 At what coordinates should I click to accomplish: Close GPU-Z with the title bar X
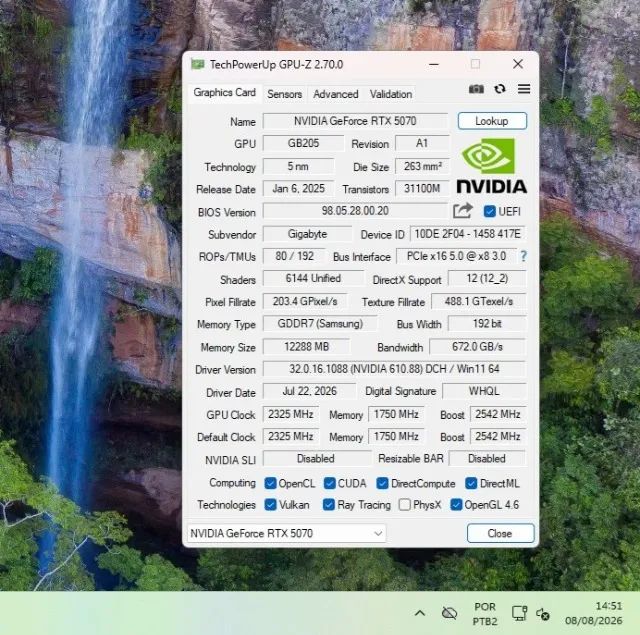[x=518, y=64]
